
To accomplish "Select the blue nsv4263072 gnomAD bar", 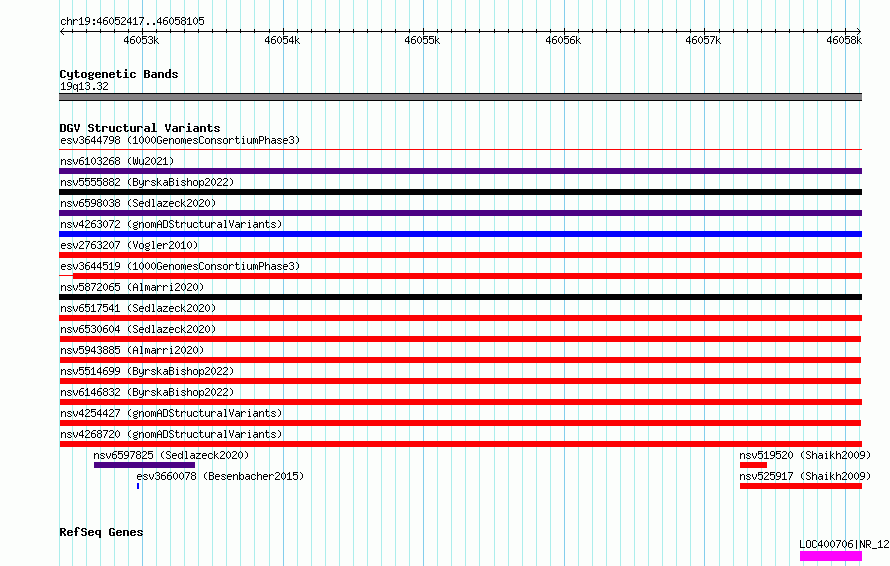I will (x=460, y=234).
